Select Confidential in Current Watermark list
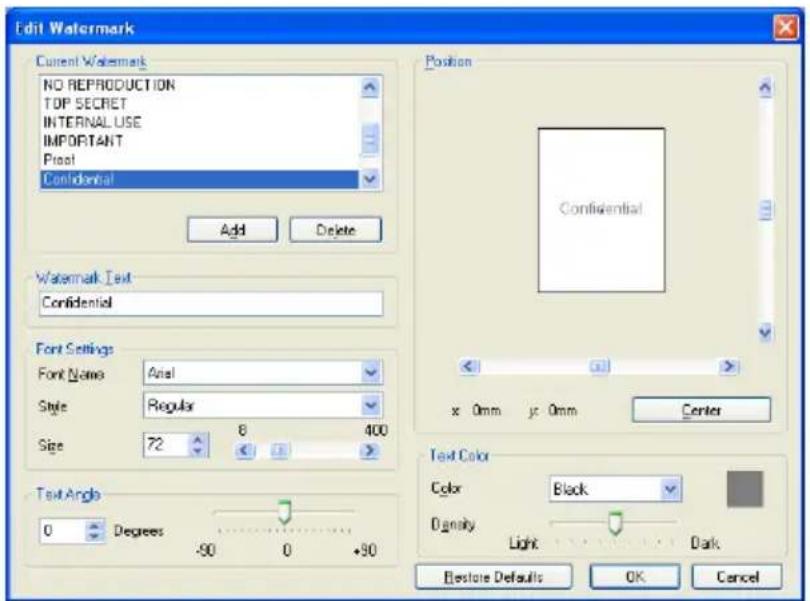The width and height of the screenshot is (810, 601). (x=199, y=179)
